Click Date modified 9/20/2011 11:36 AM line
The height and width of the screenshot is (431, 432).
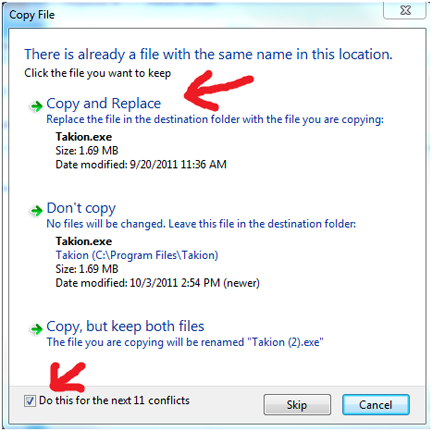click(x=141, y=165)
